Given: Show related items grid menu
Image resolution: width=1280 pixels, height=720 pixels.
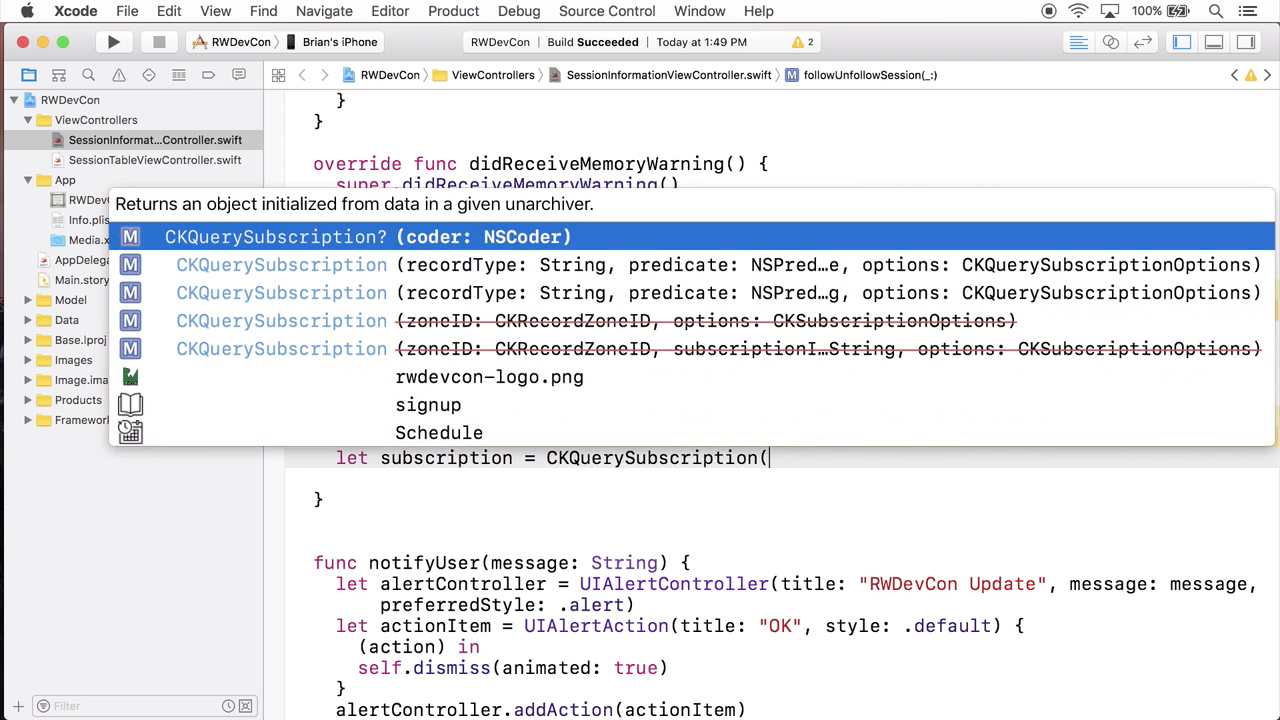Looking at the screenshot, I should point(279,75).
